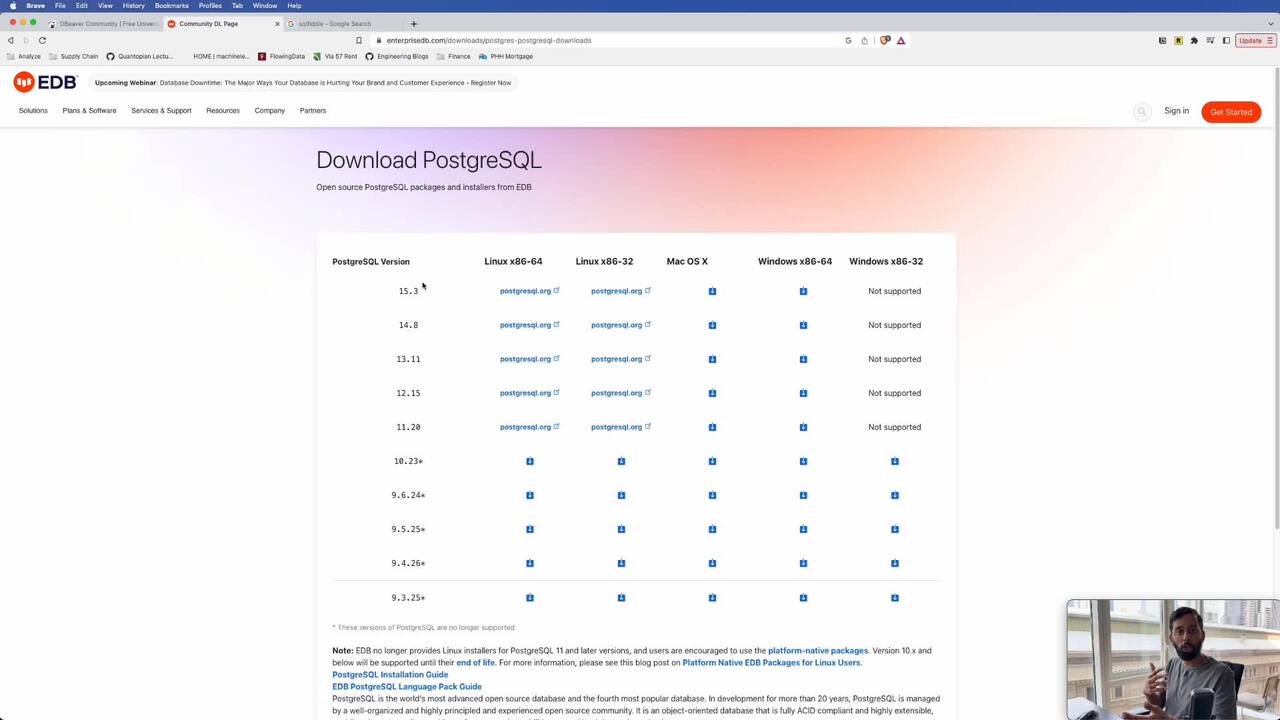This screenshot has height=720, width=1280.
Task: Open the Engineering Blogs bookmark
Action: (397, 56)
